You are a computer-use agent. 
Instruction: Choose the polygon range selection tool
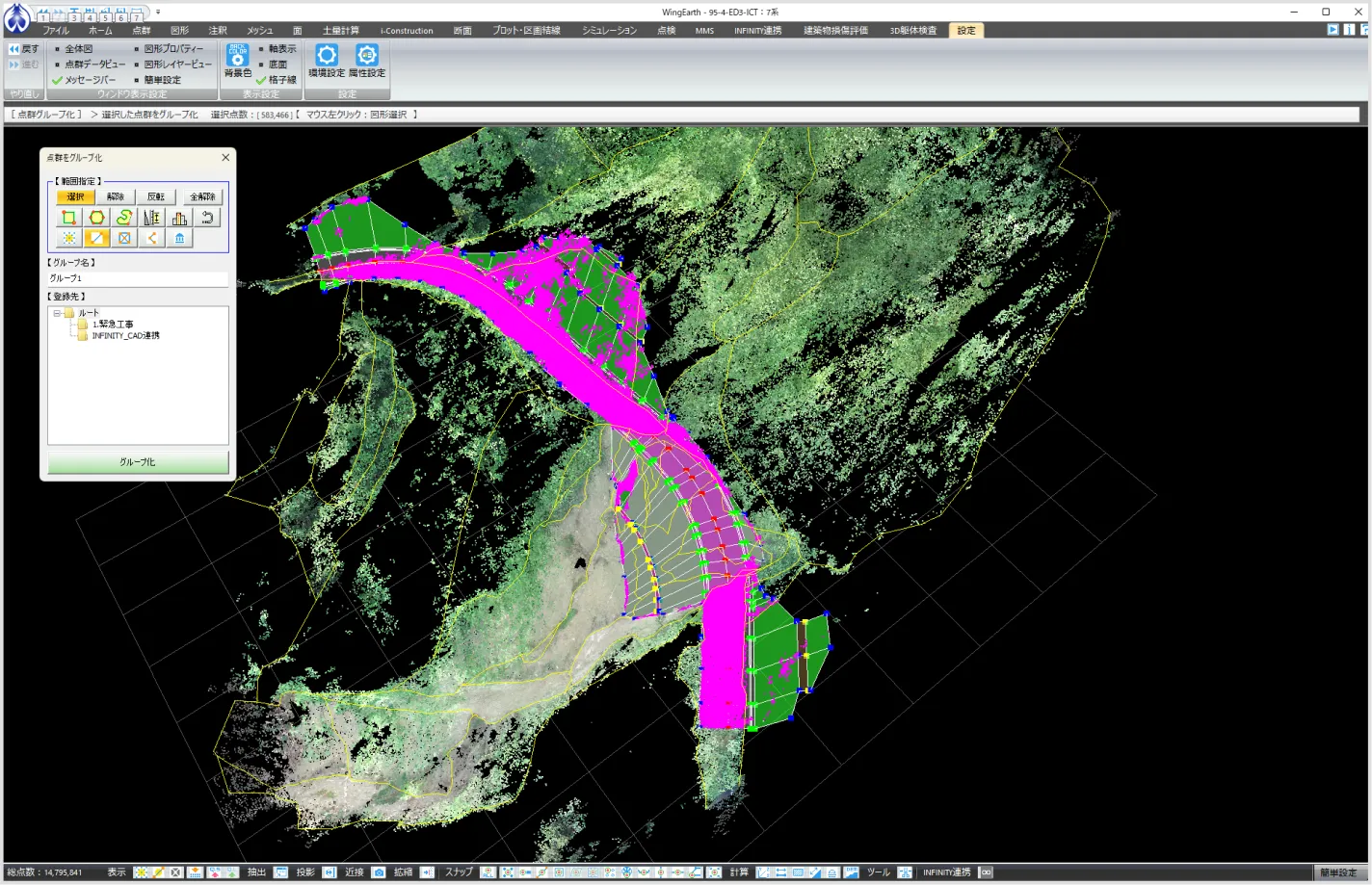(x=96, y=218)
